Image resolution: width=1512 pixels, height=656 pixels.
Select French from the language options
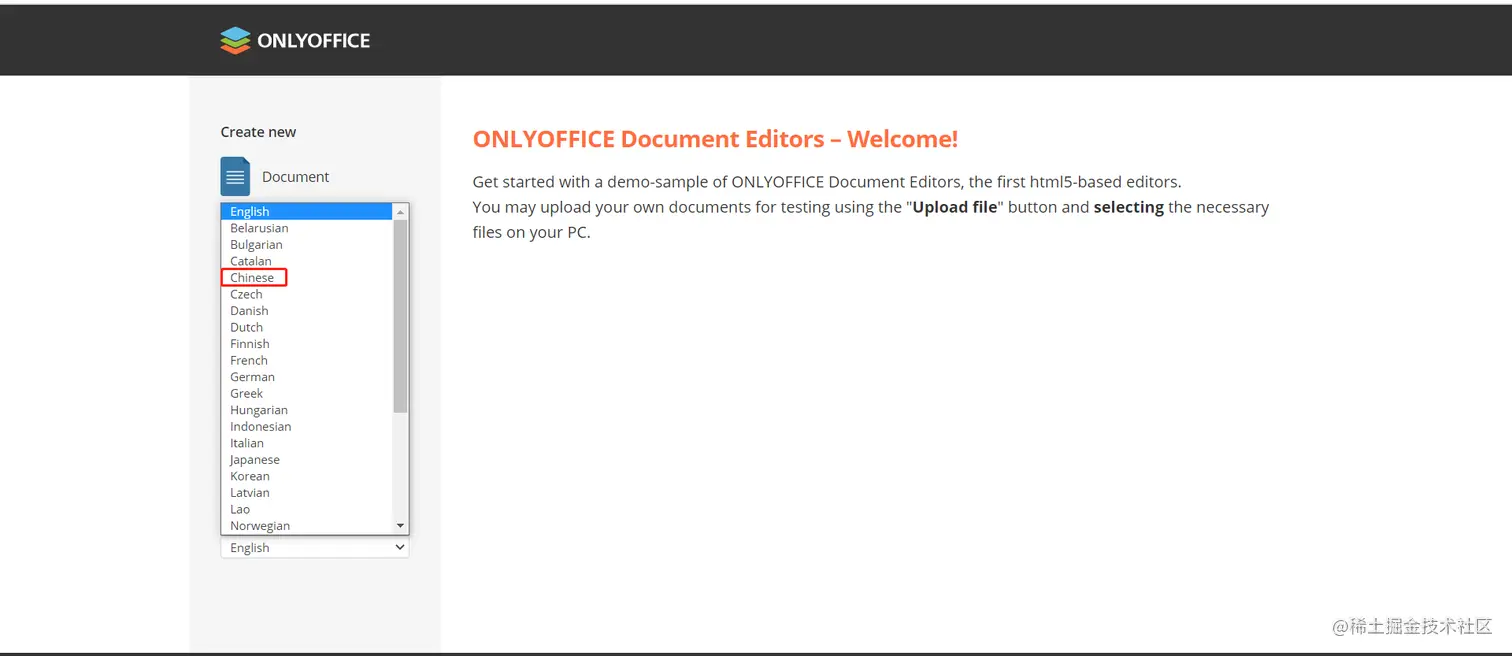tap(307, 360)
